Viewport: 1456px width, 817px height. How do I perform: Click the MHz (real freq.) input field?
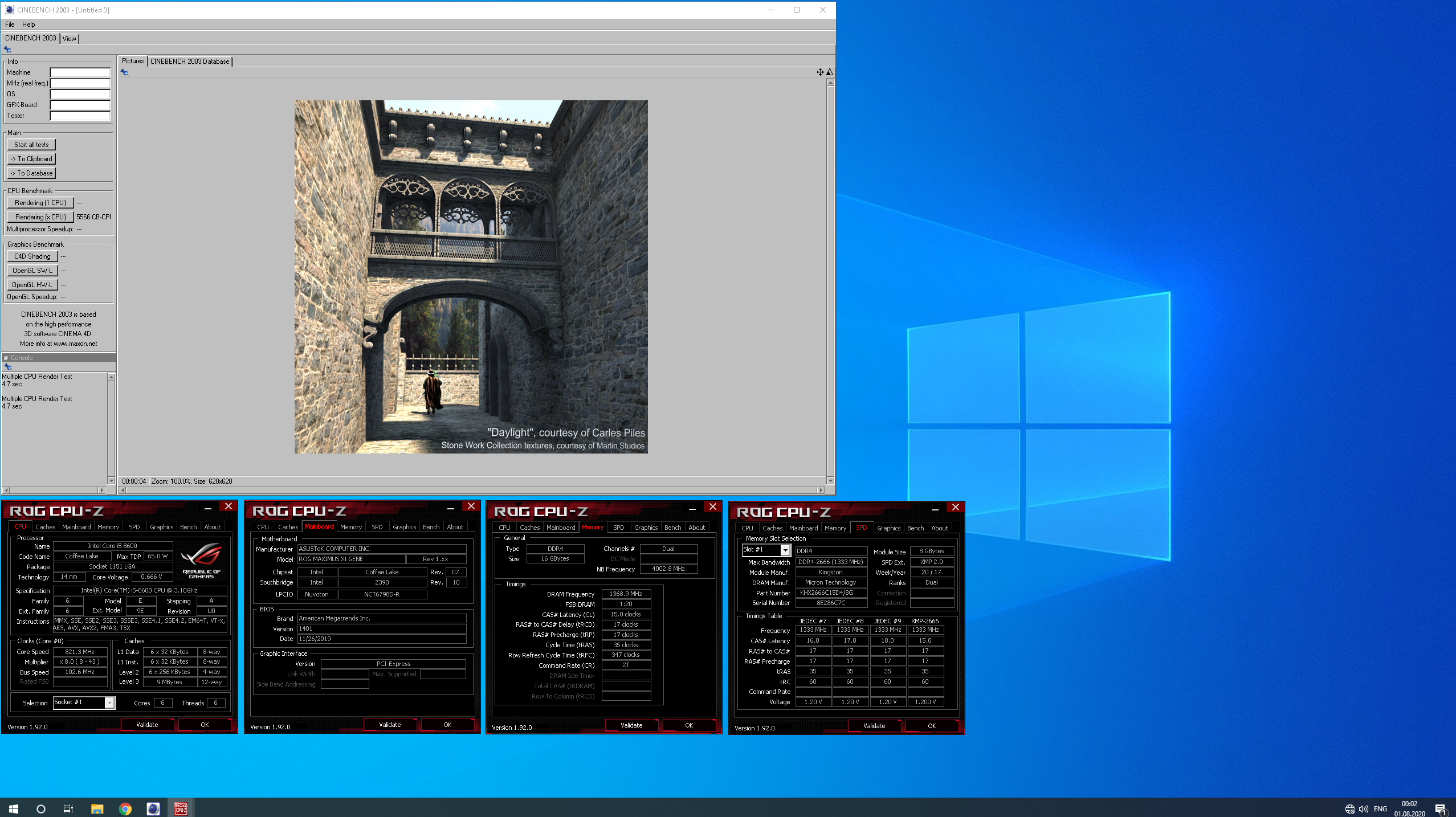[x=80, y=83]
